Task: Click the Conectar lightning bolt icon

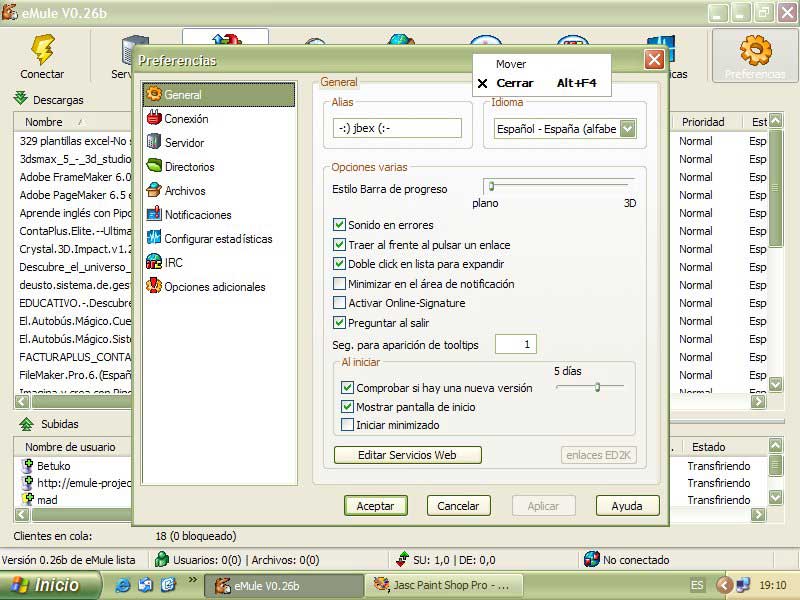Action: pos(43,48)
